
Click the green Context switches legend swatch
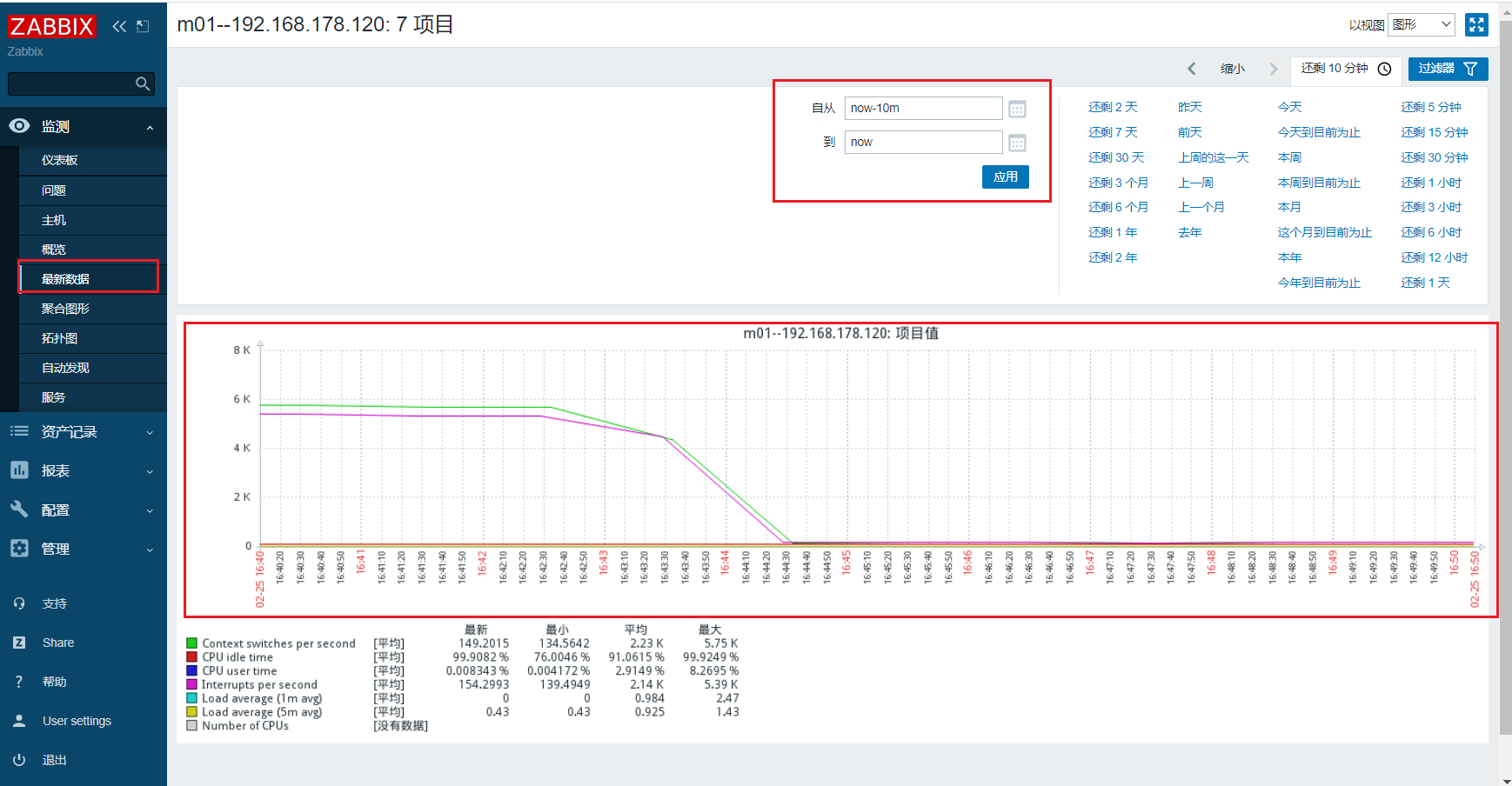point(191,643)
